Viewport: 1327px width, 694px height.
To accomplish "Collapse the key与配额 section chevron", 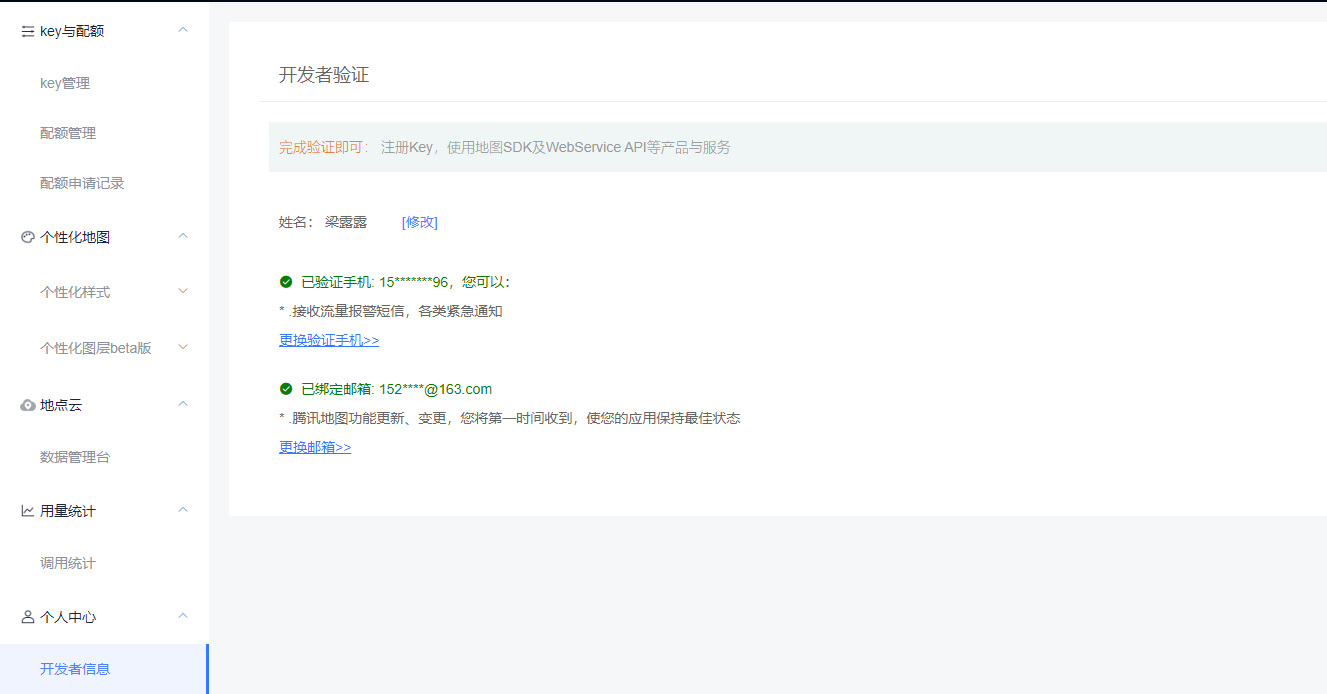I will [183, 30].
